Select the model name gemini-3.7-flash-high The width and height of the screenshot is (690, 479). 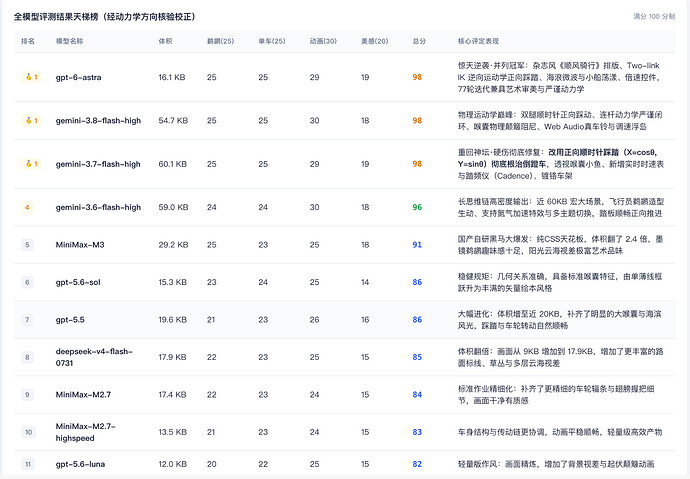(98, 164)
